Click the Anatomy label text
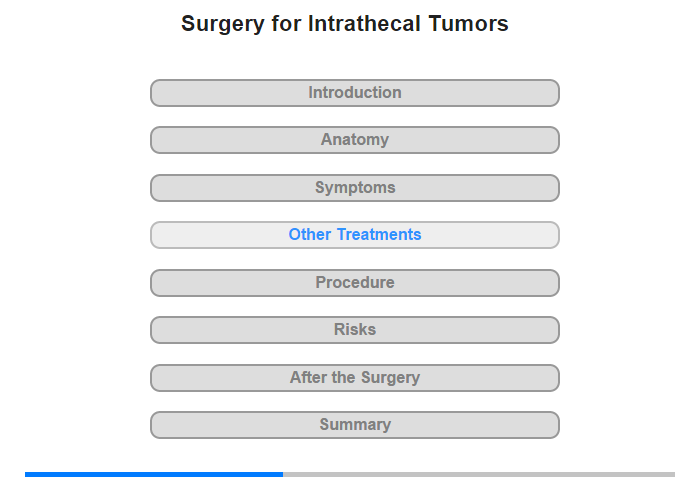Viewport: 700px width, 480px height. coord(355,140)
